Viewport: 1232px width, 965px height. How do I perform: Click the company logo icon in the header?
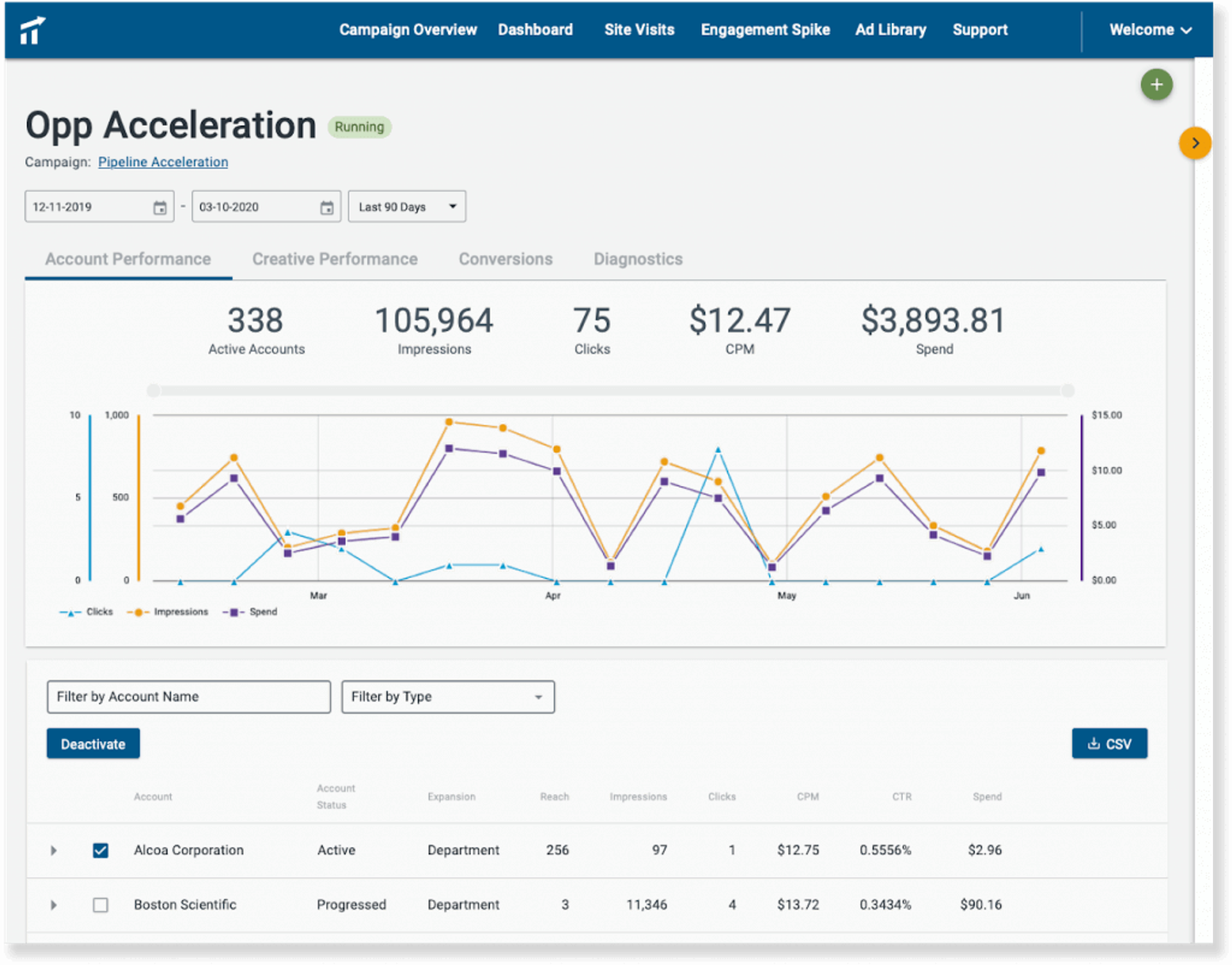pos(32,30)
